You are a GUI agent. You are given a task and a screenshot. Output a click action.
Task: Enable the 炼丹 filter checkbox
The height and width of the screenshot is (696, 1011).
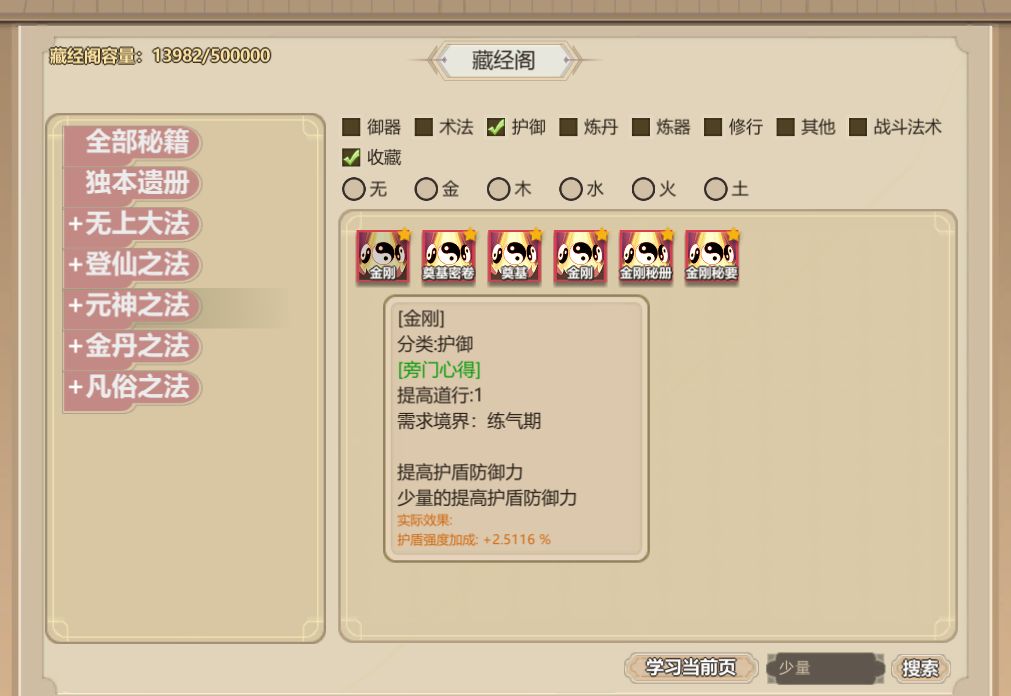click(568, 127)
